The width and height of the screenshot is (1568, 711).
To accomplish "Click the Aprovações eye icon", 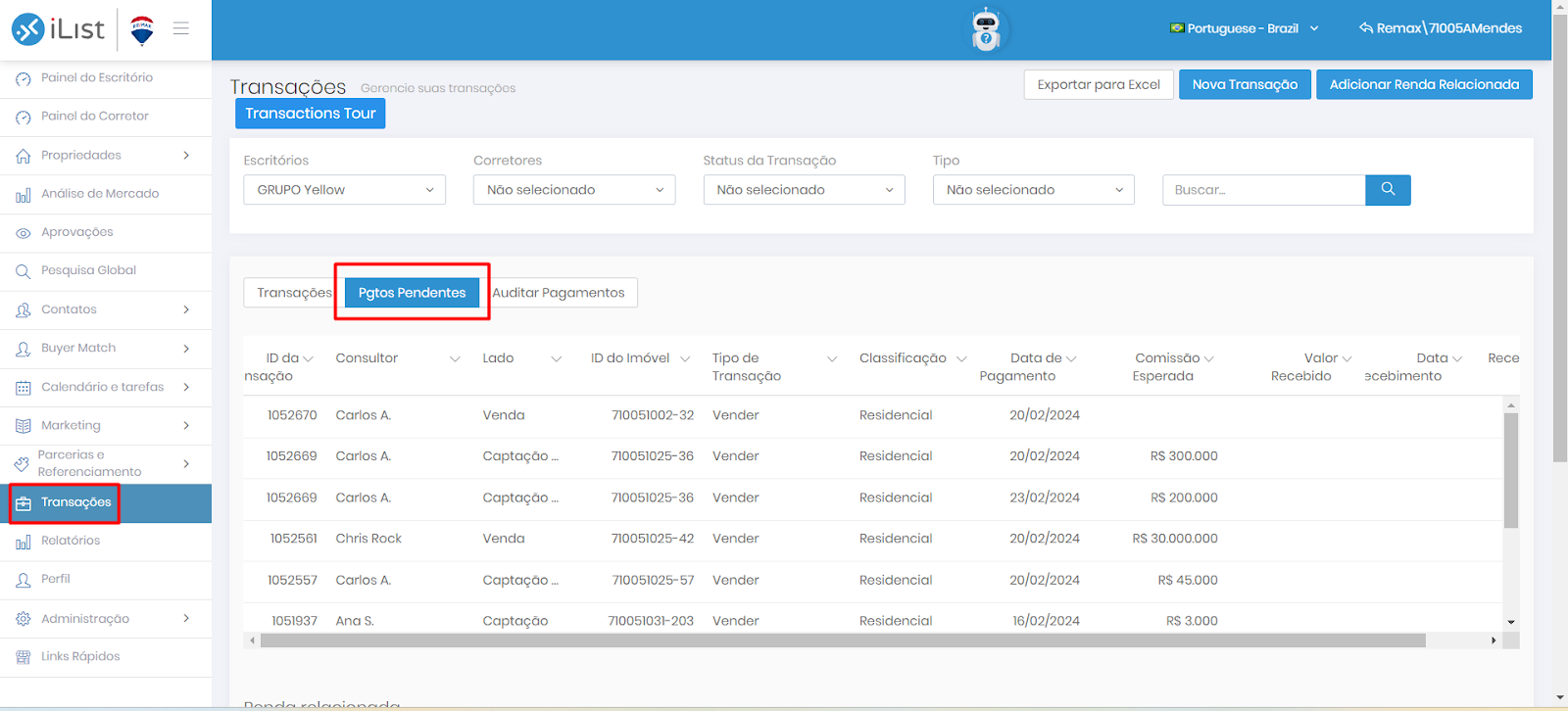I will tap(24, 233).
